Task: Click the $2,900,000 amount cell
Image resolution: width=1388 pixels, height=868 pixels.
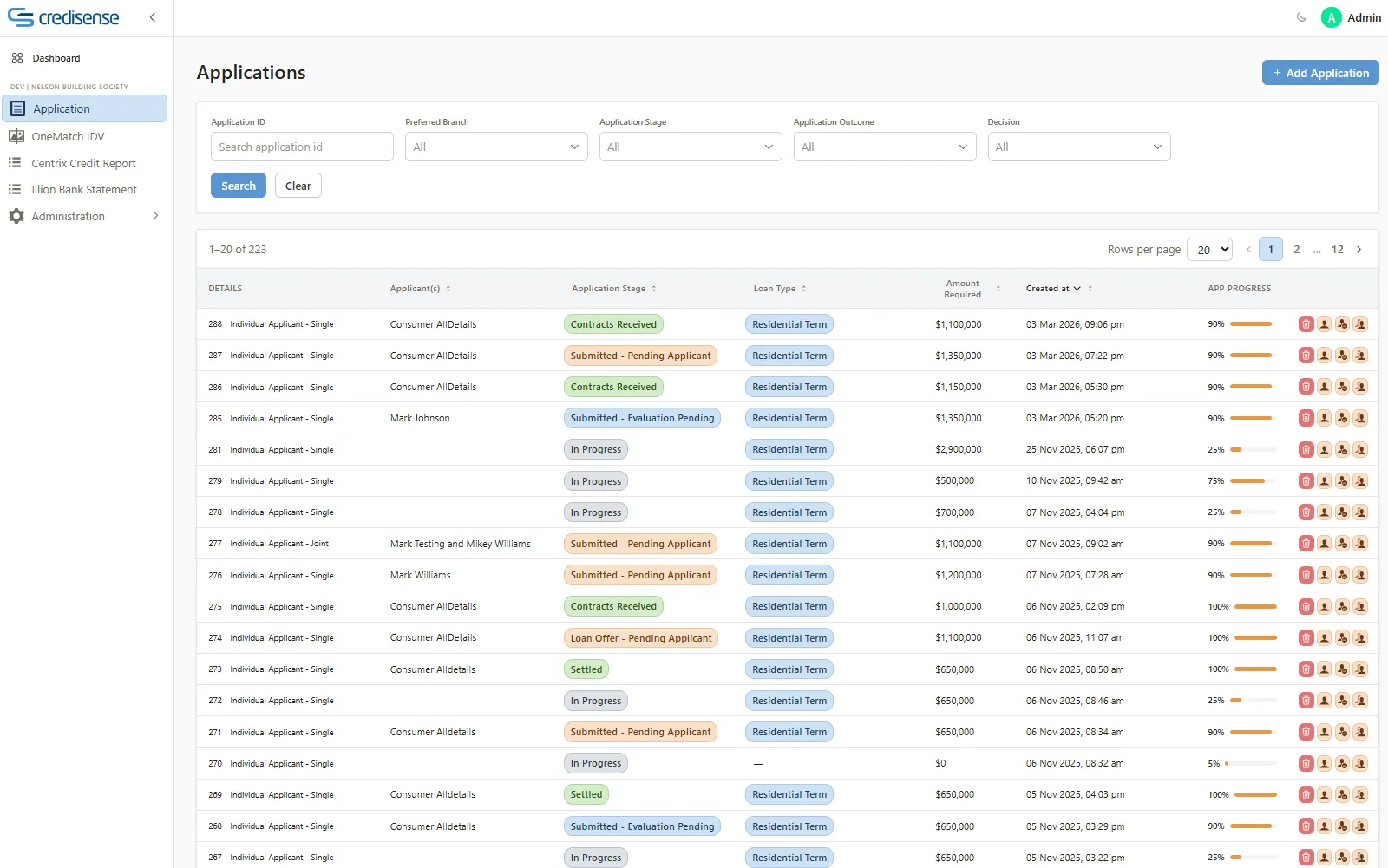Action: 959,450
